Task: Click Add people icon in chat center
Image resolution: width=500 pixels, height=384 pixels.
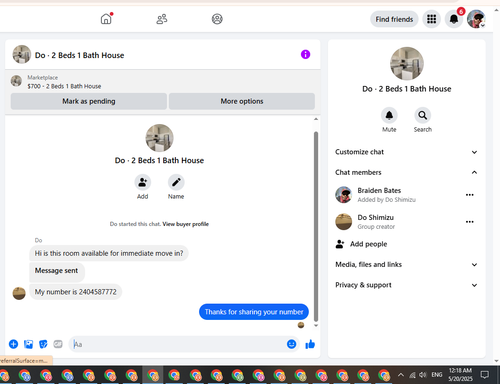Action: (143, 182)
